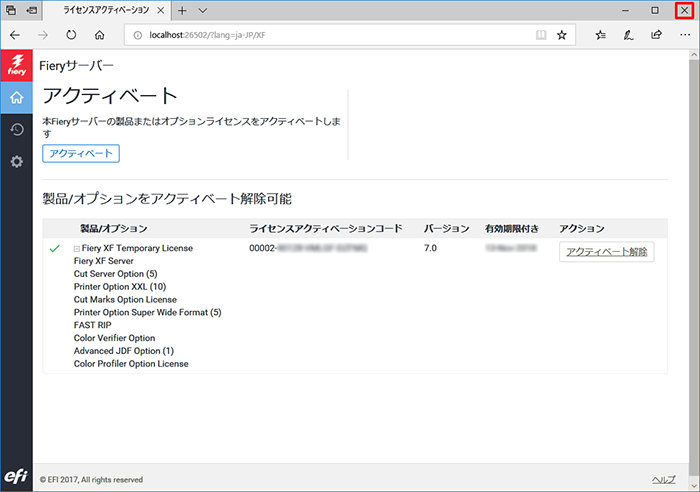Click the scrollbar down arrow
This screenshot has width=700, height=492.
694,485
